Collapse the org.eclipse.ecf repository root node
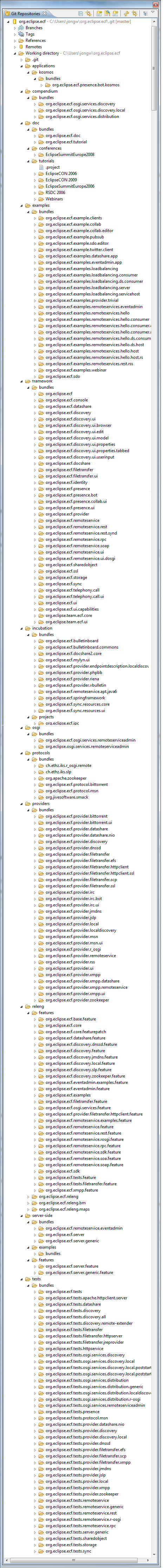Screen dimensions: 164x1568 click(8, 21)
